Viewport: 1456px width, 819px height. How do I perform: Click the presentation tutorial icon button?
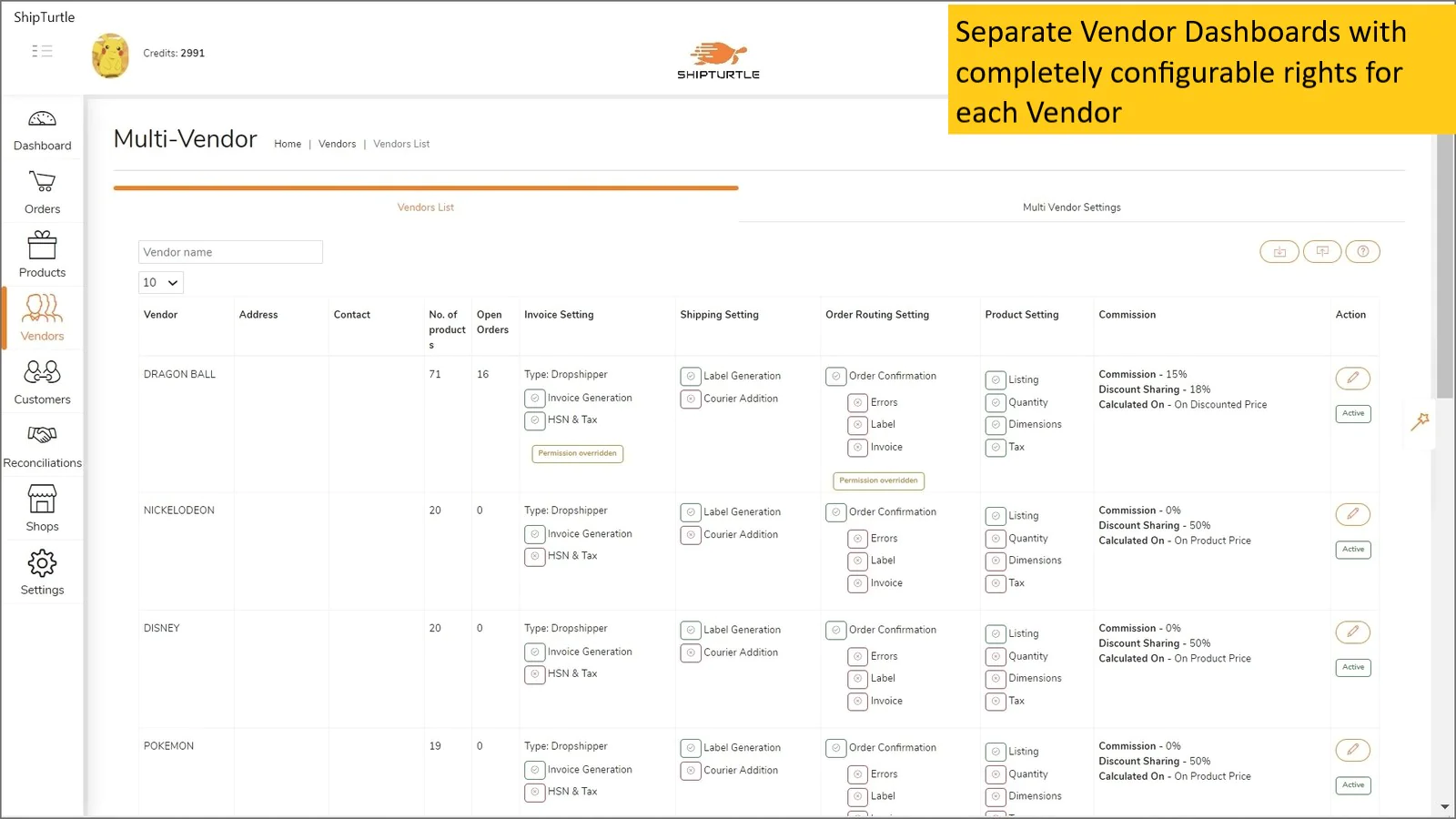pyautogui.click(x=1322, y=252)
